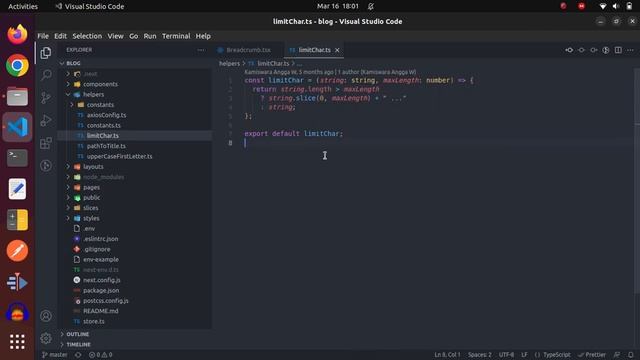640x360 pixels.
Task: Open constants.ts file
Action: (104, 125)
